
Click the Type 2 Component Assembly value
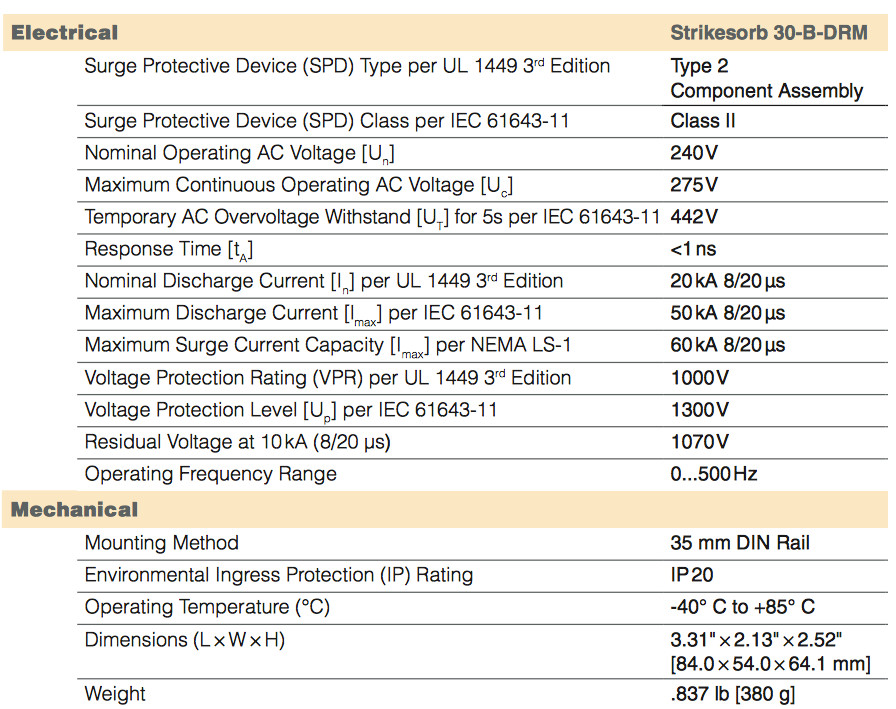(x=766, y=79)
